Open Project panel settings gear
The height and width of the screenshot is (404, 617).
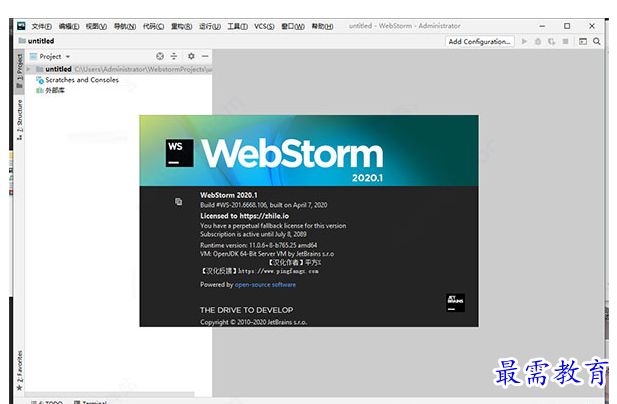tap(191, 56)
